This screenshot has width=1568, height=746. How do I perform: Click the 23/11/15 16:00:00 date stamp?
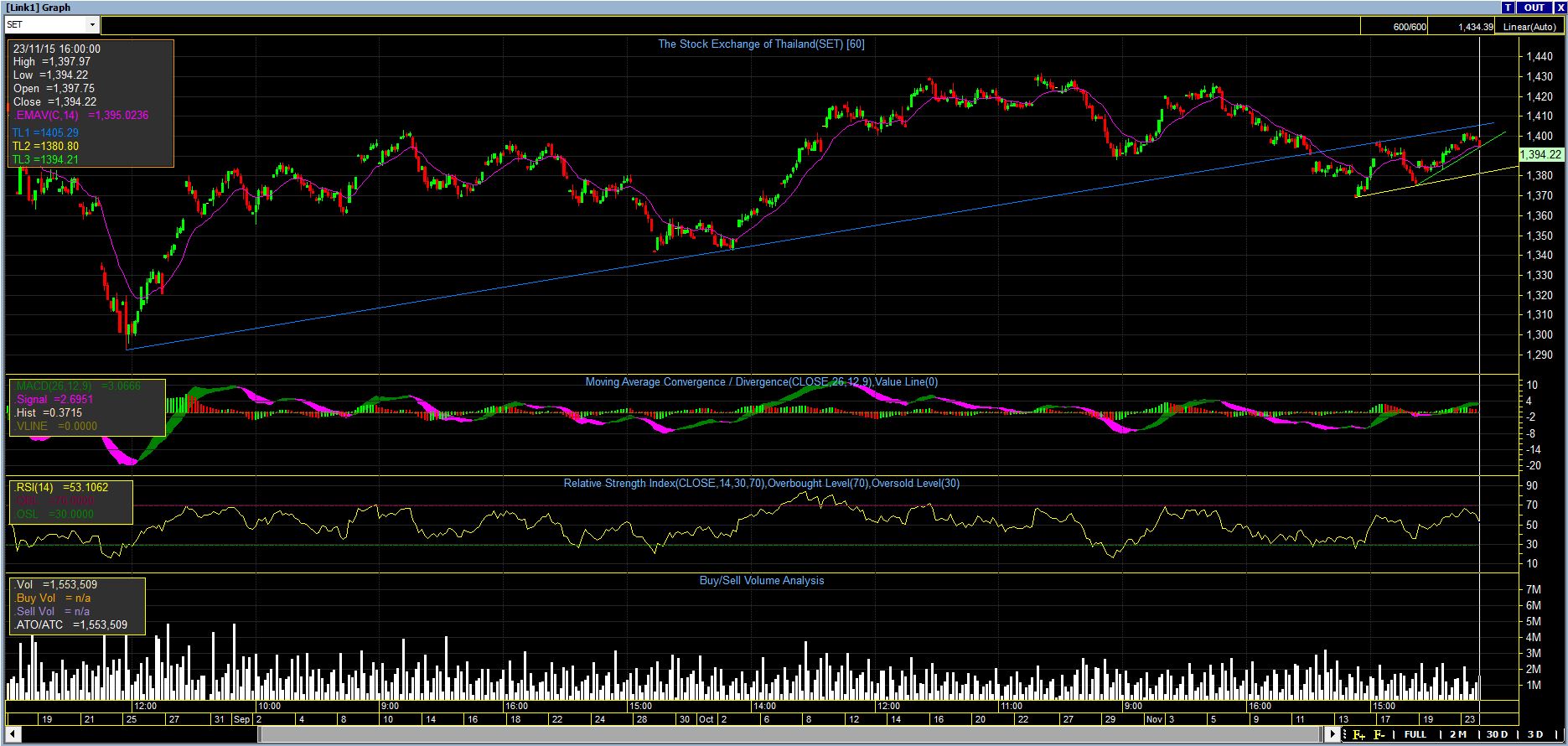coord(57,49)
